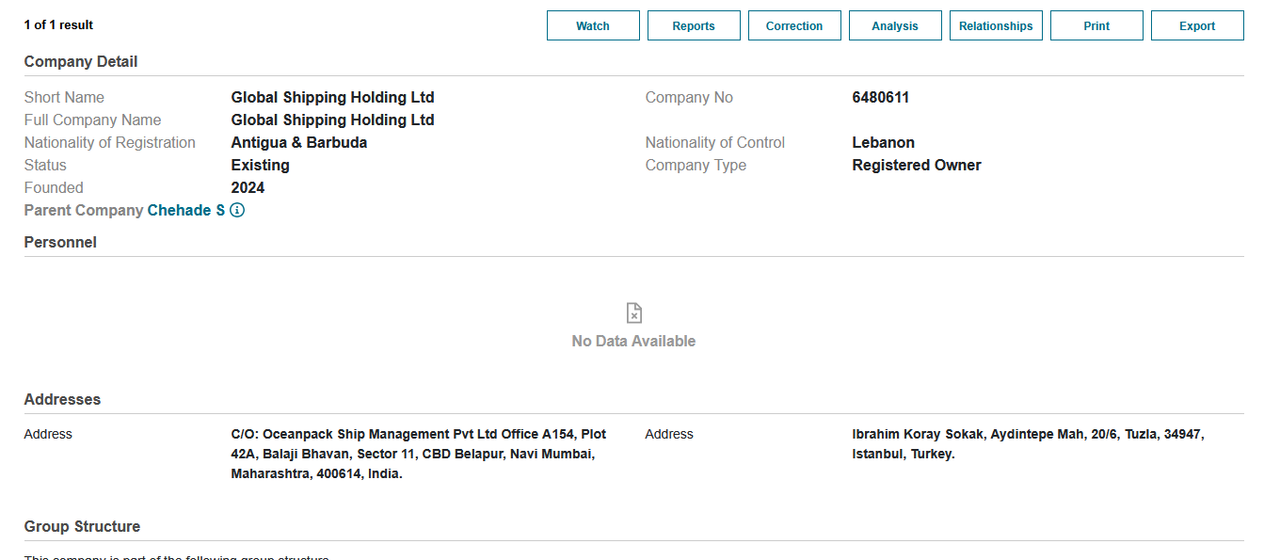Click the Company No label

[689, 97]
